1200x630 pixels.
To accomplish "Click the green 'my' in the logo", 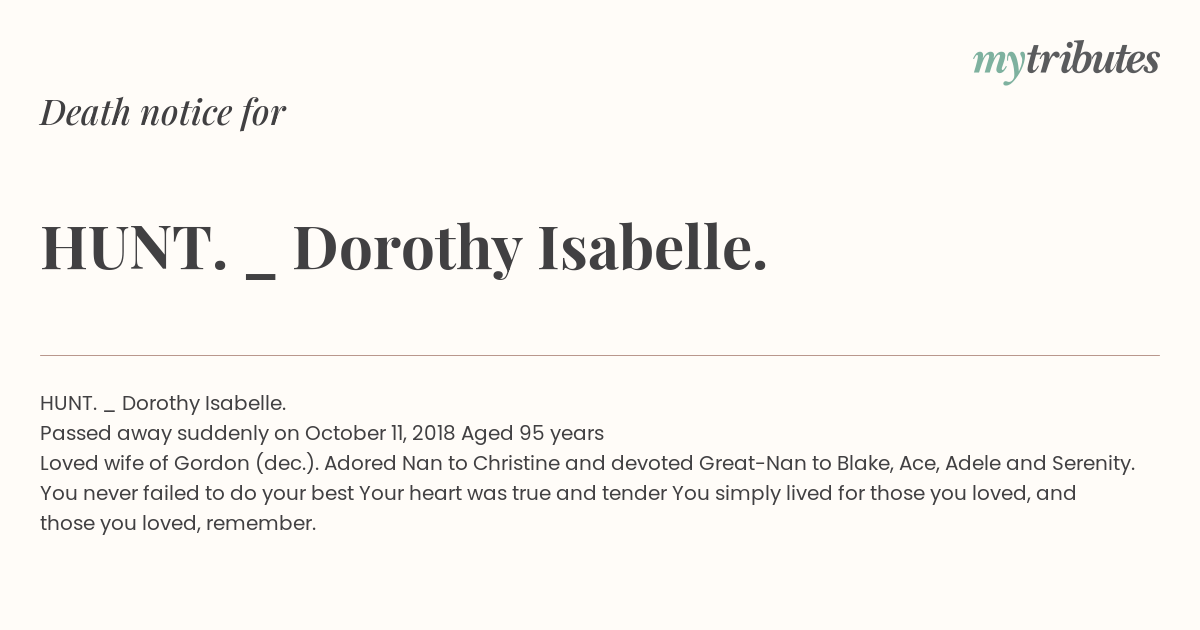I will pos(998,65).
